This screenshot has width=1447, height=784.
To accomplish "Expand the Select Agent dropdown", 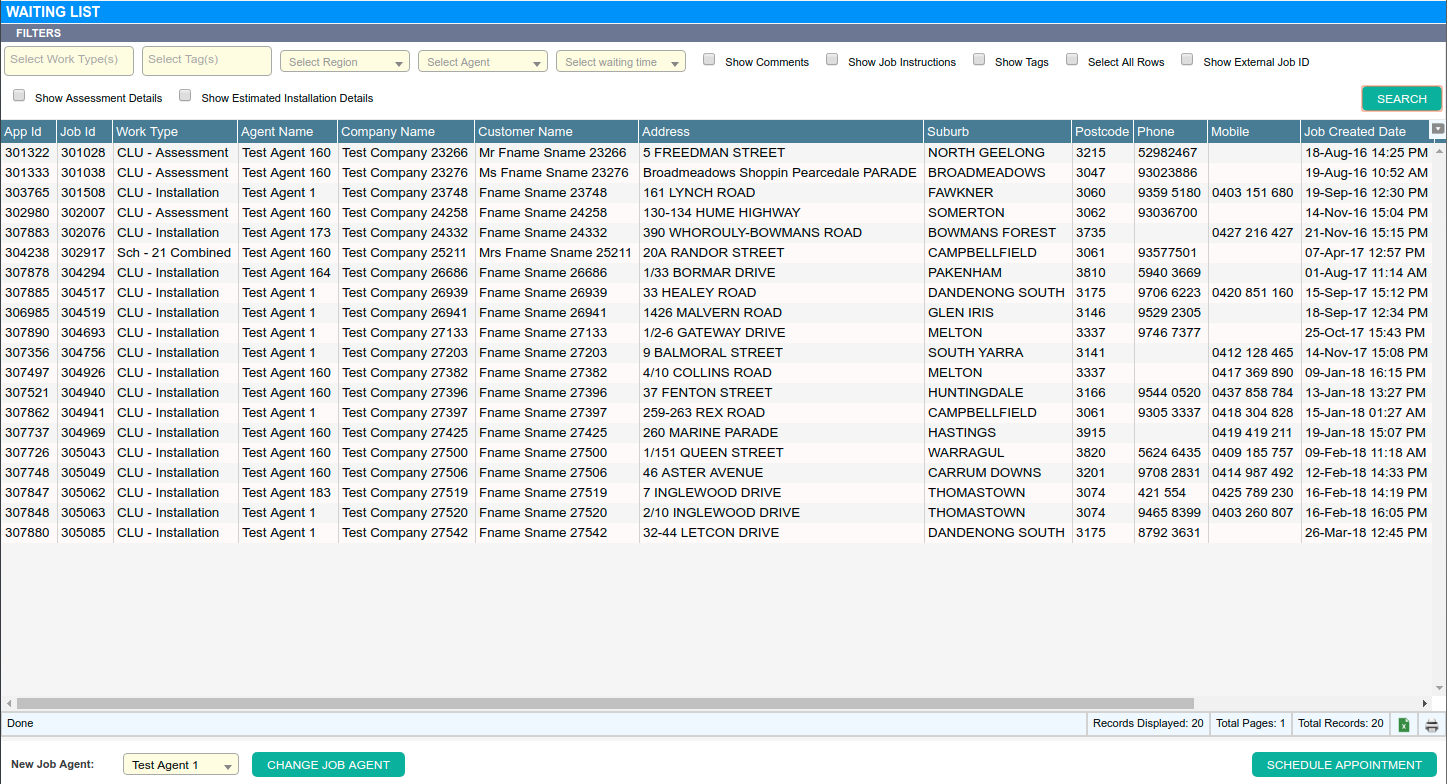I will coord(482,62).
